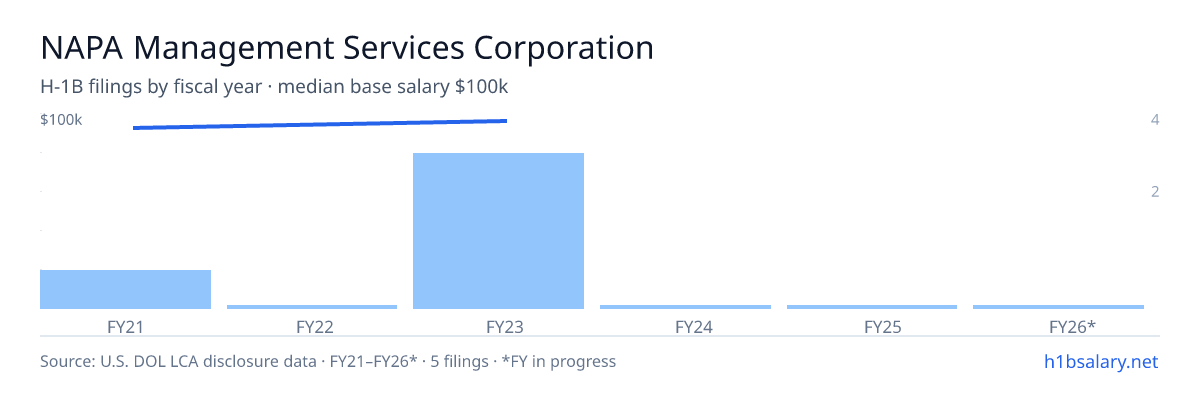Click the NAPA Management Services Corporation title
Screen dimensions: 1200x400
point(347,47)
